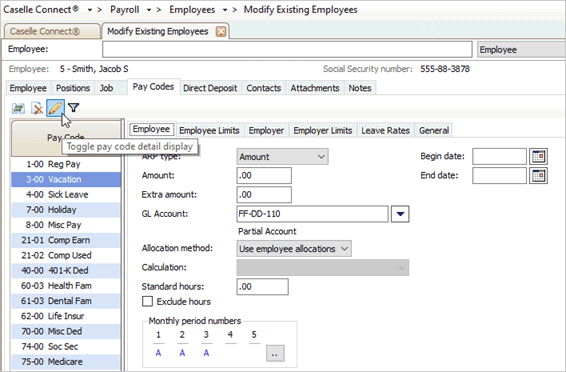Click the Standard hours input field
Viewport: 566px width, 372px height.
coord(262,287)
